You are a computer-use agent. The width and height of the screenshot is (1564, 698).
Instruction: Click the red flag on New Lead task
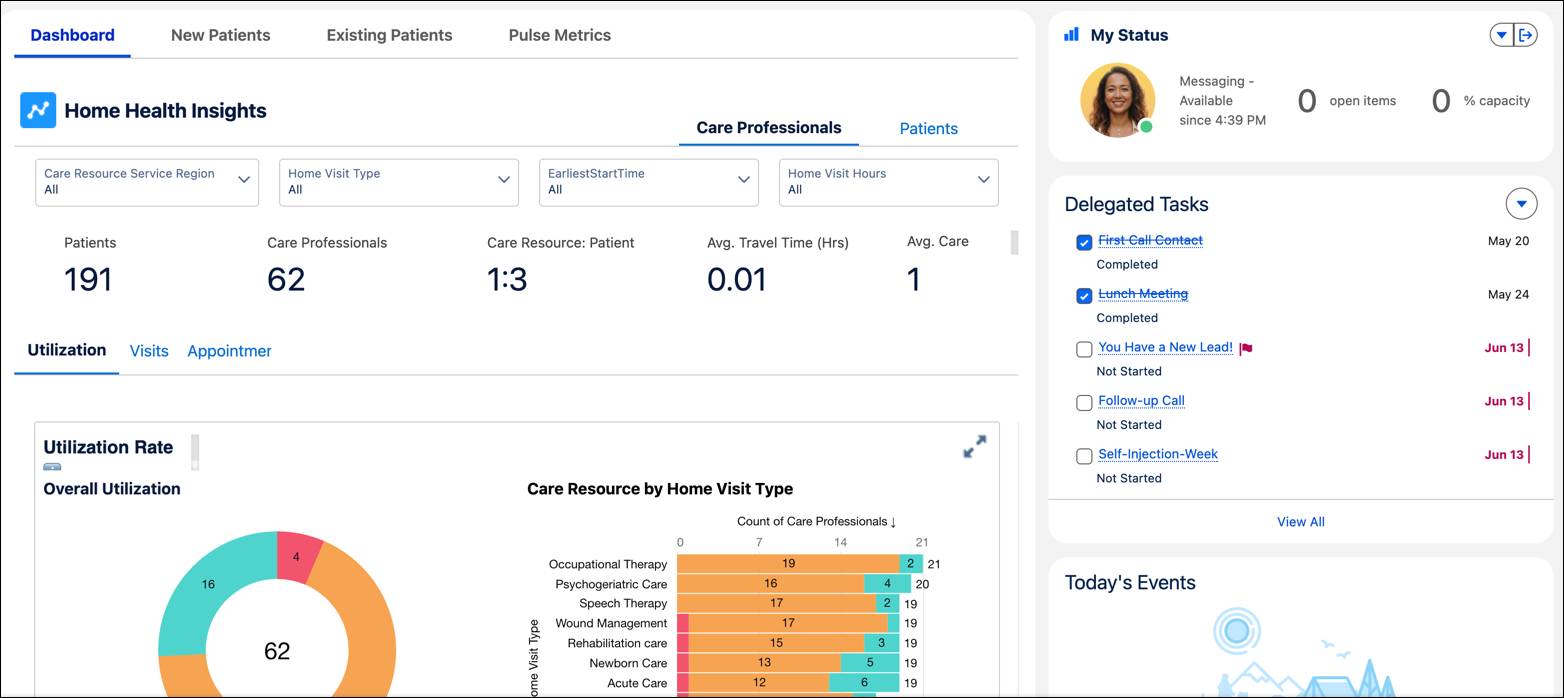(1246, 348)
